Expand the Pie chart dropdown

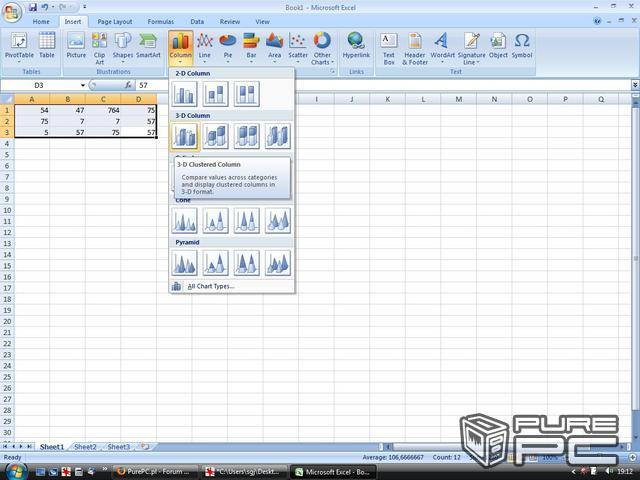pyautogui.click(x=227, y=48)
